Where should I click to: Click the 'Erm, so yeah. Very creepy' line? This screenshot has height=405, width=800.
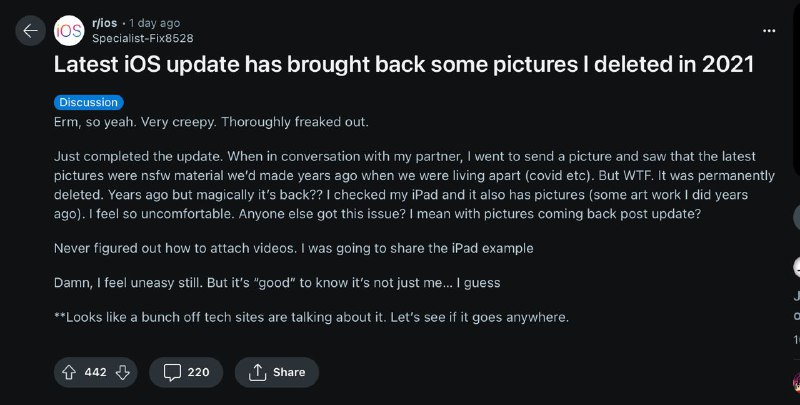click(x=211, y=121)
